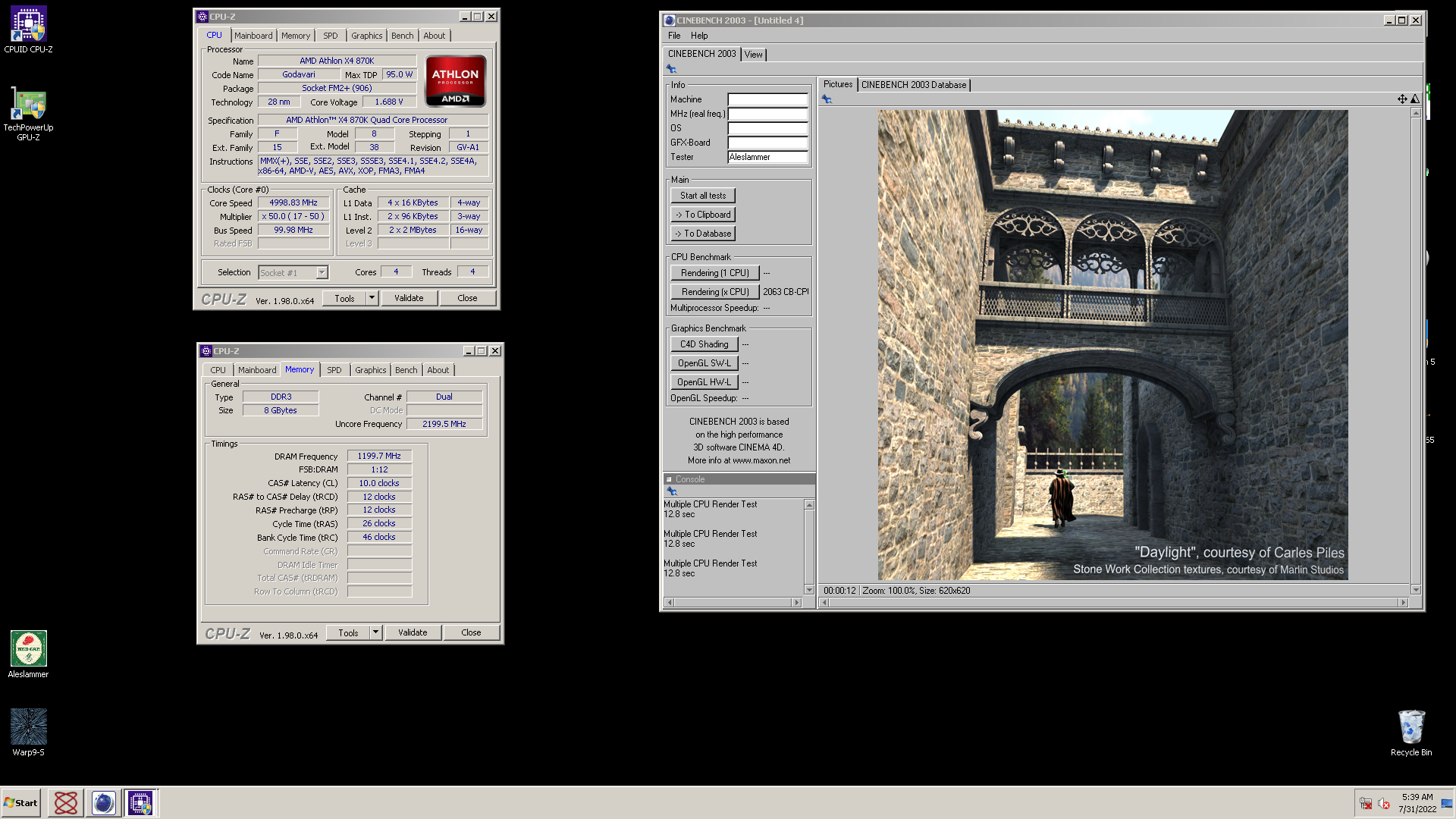Run Rendering (x CPU) benchmark
The height and width of the screenshot is (819, 1456).
714,292
